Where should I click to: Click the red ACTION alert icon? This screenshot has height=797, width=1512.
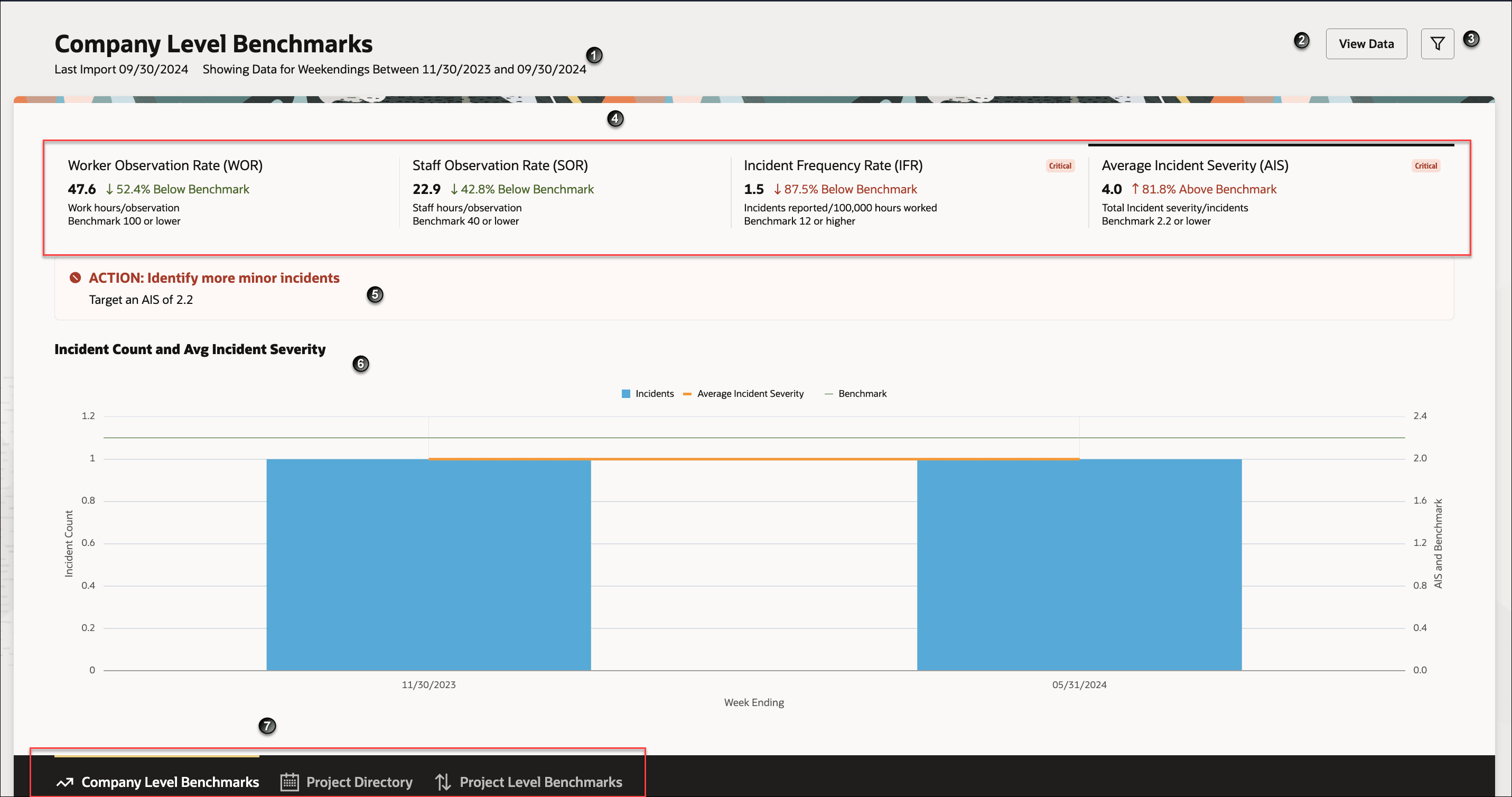click(x=75, y=278)
